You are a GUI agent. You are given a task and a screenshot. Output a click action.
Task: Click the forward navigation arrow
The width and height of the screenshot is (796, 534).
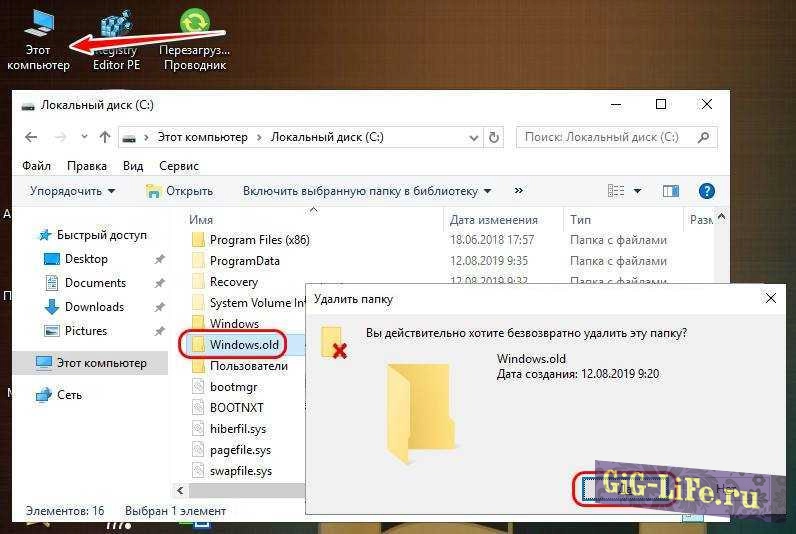[60, 137]
